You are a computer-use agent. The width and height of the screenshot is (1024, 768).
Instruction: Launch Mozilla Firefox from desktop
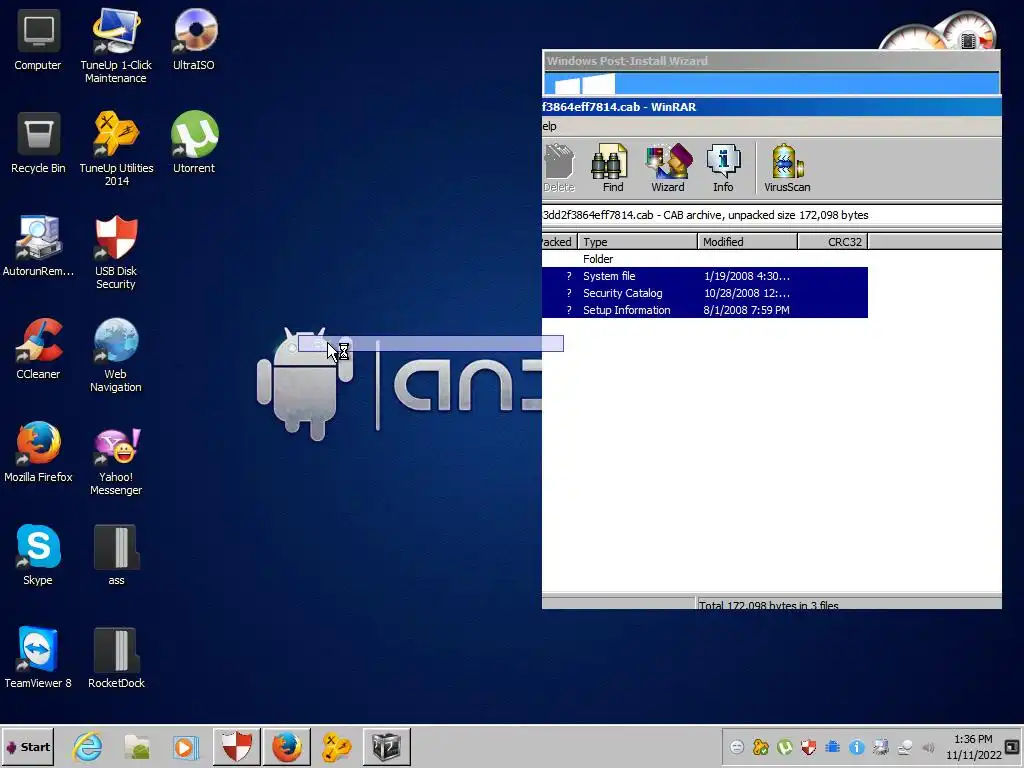coord(38,452)
